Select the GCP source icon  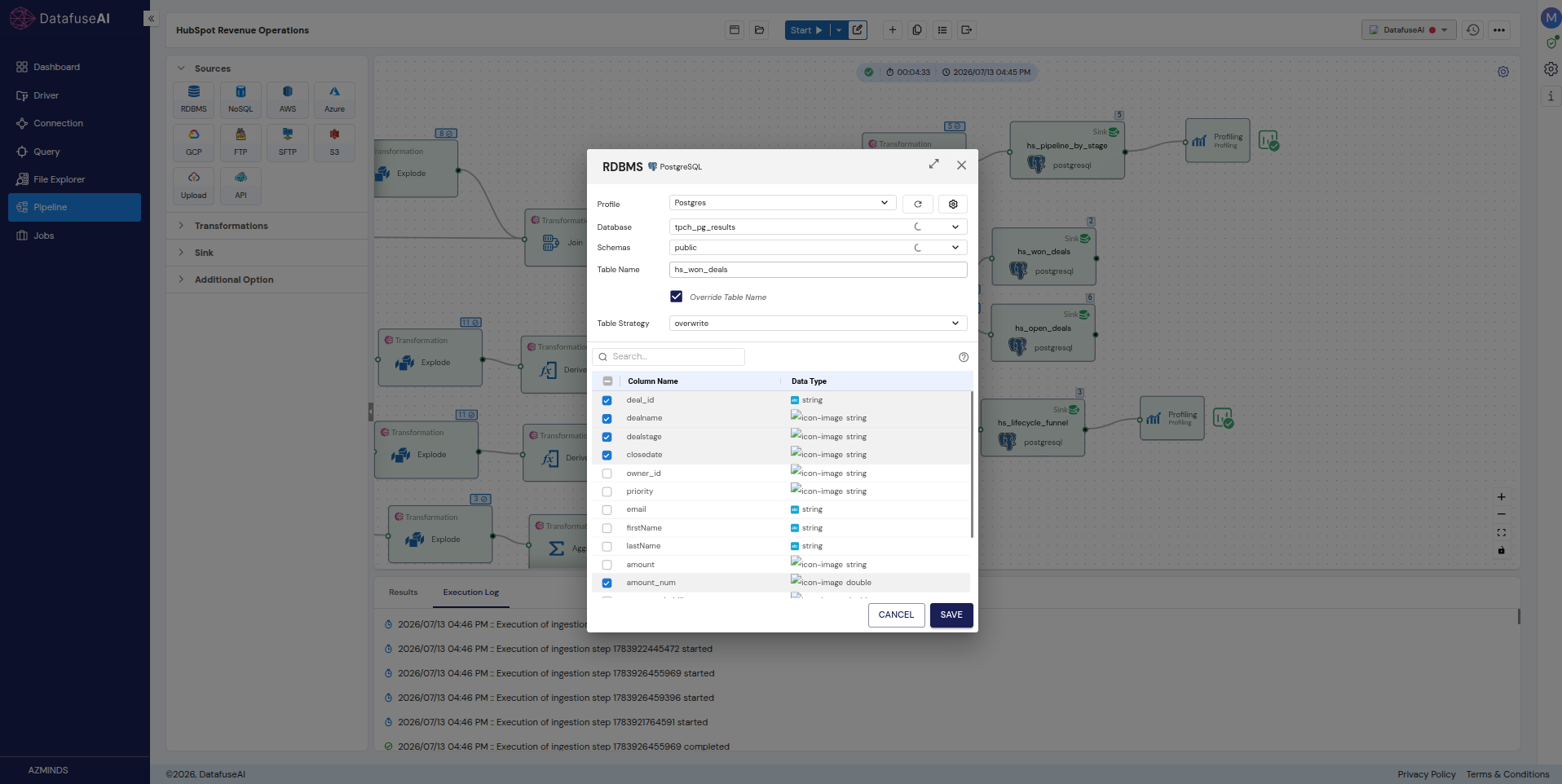coord(194,143)
